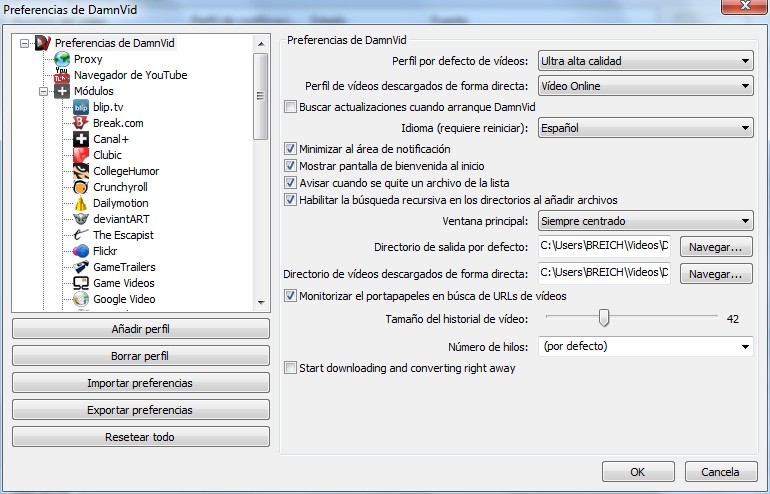Uncheck Minimizar al área de notificación

(x=290, y=148)
